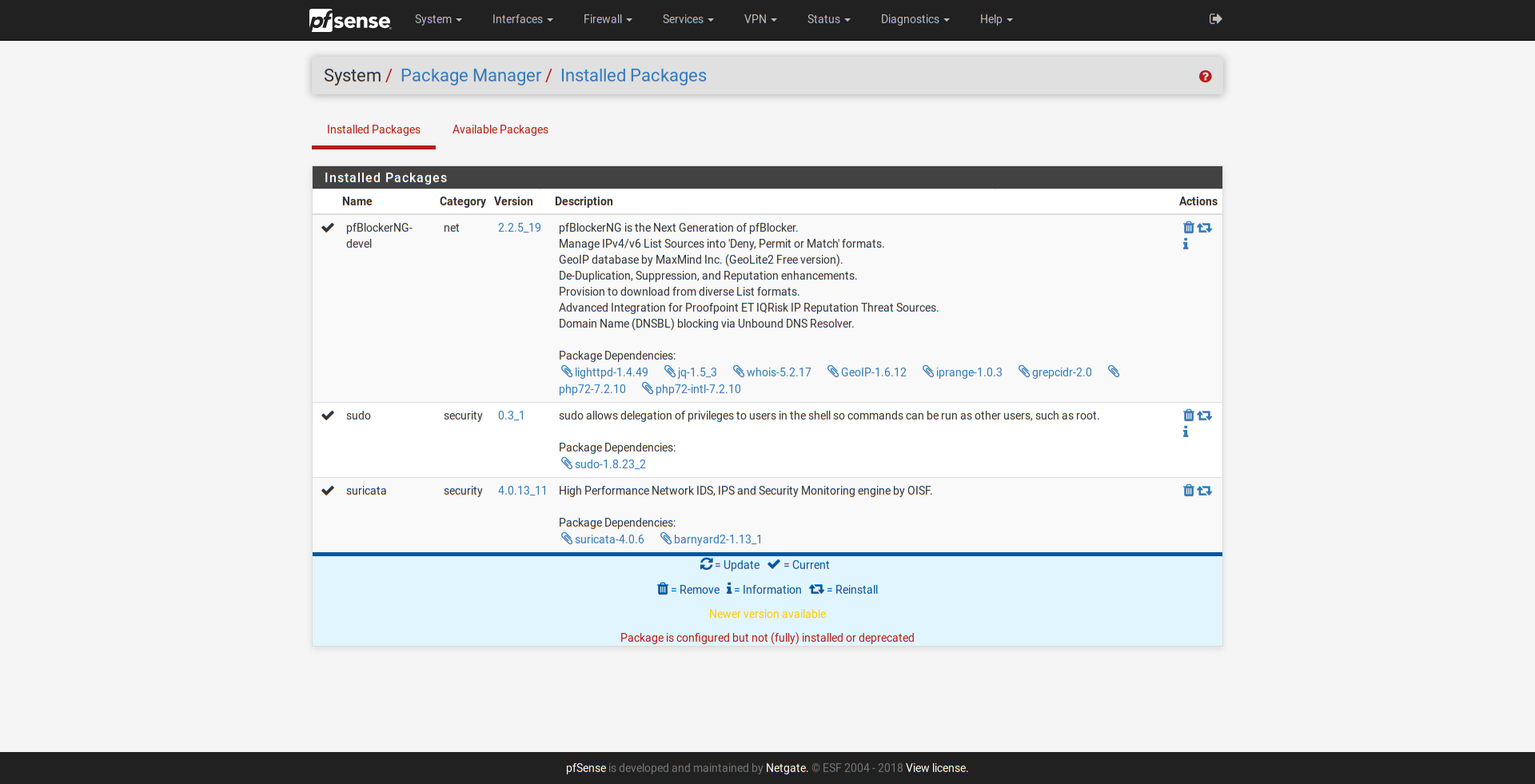Click the pfSense logo
Image resolution: width=1535 pixels, height=784 pixels.
350,20
